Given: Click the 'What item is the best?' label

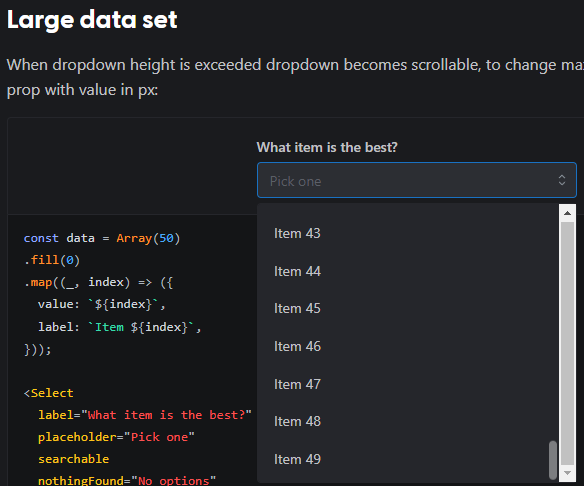Looking at the screenshot, I should [x=327, y=147].
